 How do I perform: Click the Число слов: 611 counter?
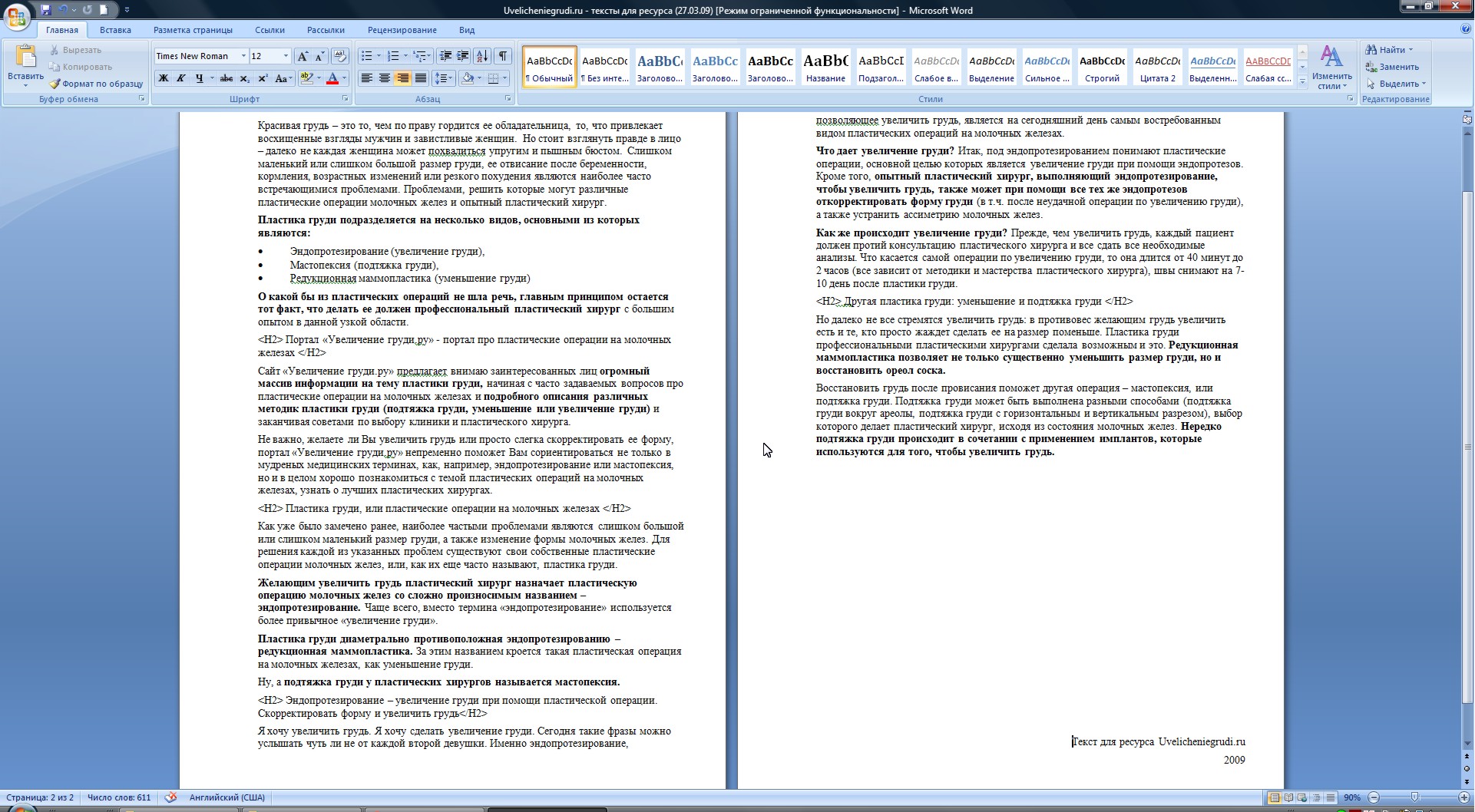tap(118, 797)
